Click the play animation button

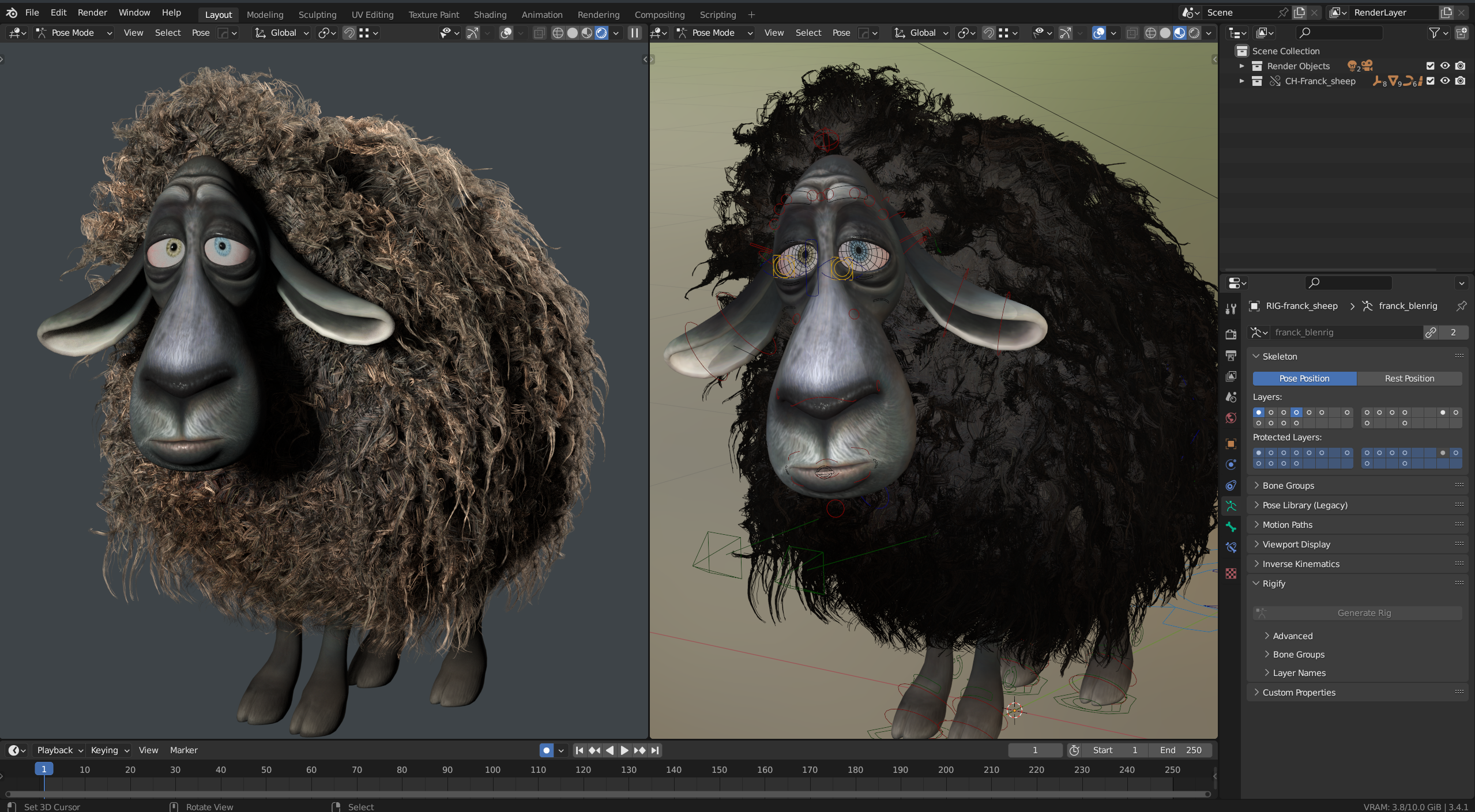click(624, 750)
